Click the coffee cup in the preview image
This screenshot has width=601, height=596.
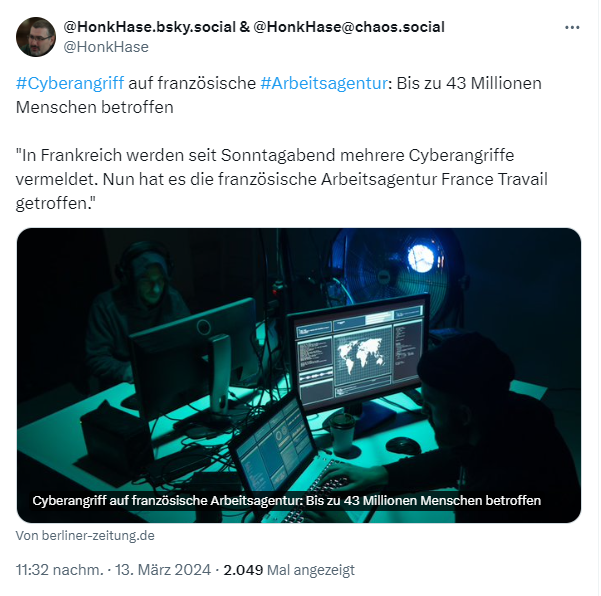pyautogui.click(x=342, y=433)
